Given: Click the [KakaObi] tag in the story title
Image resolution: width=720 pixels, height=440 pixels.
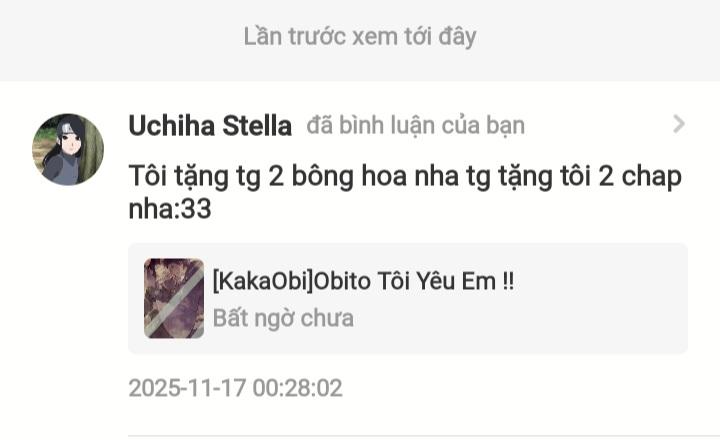Looking at the screenshot, I should (263, 281).
